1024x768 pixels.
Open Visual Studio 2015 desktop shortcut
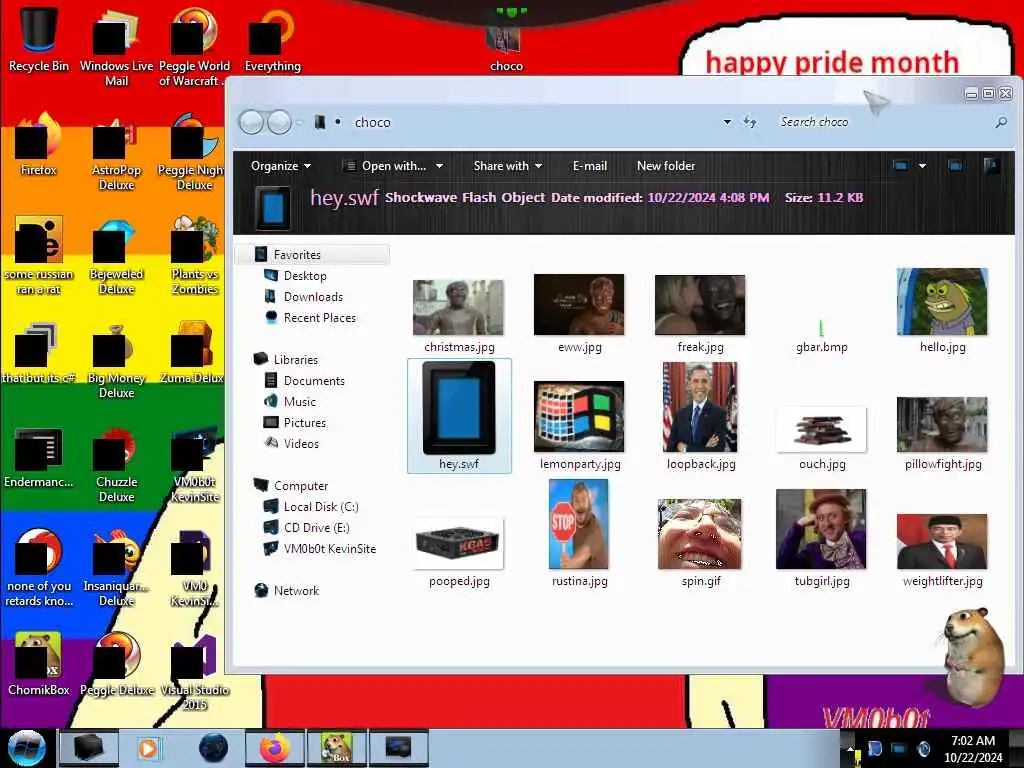[195, 673]
